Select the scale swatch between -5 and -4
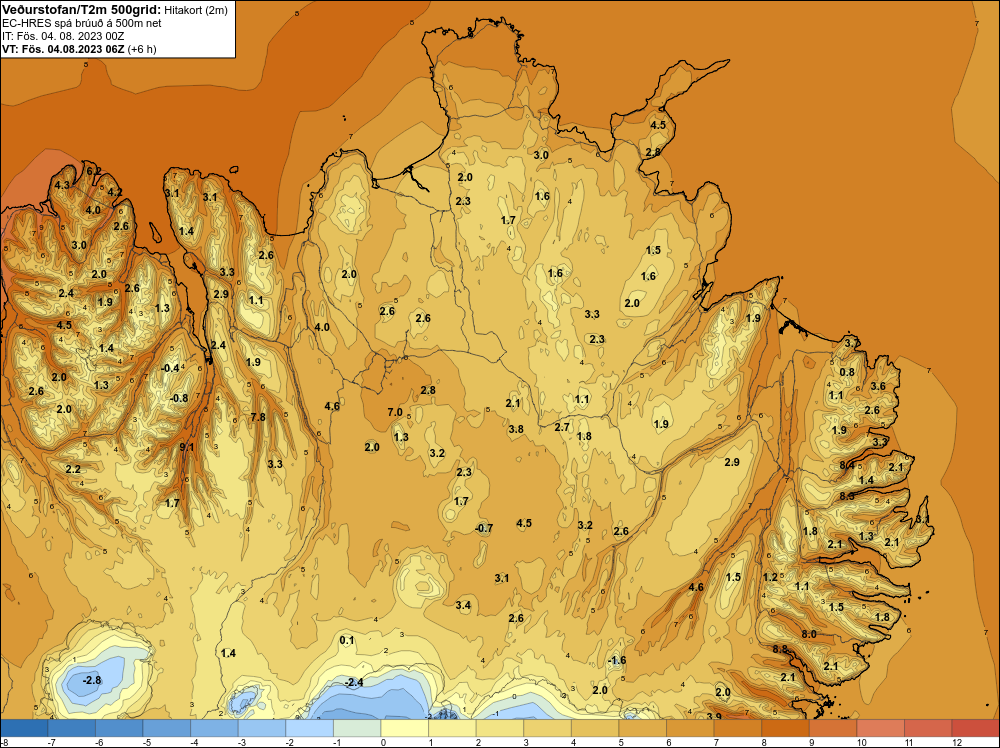The width and height of the screenshot is (1000, 748). 166,728
